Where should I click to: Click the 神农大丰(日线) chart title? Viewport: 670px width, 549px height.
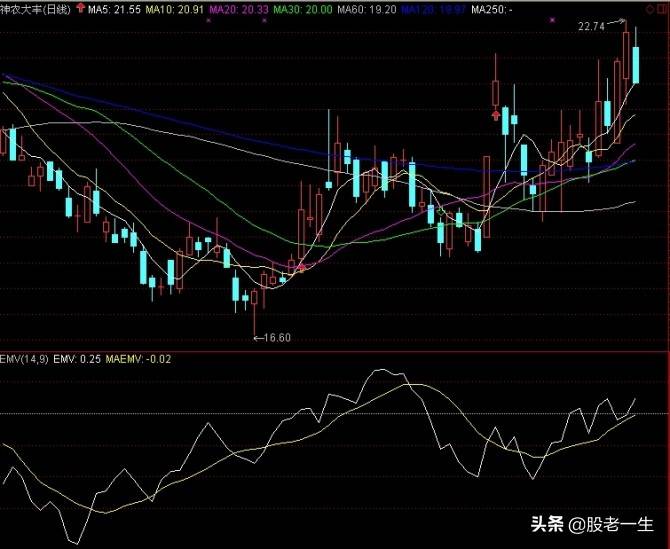click(35, 9)
